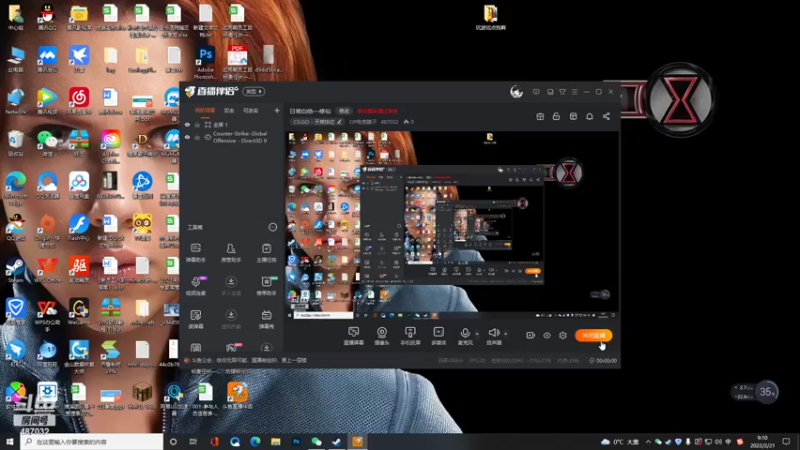
Task: Open the gift box icon above preview
Action: point(540,116)
